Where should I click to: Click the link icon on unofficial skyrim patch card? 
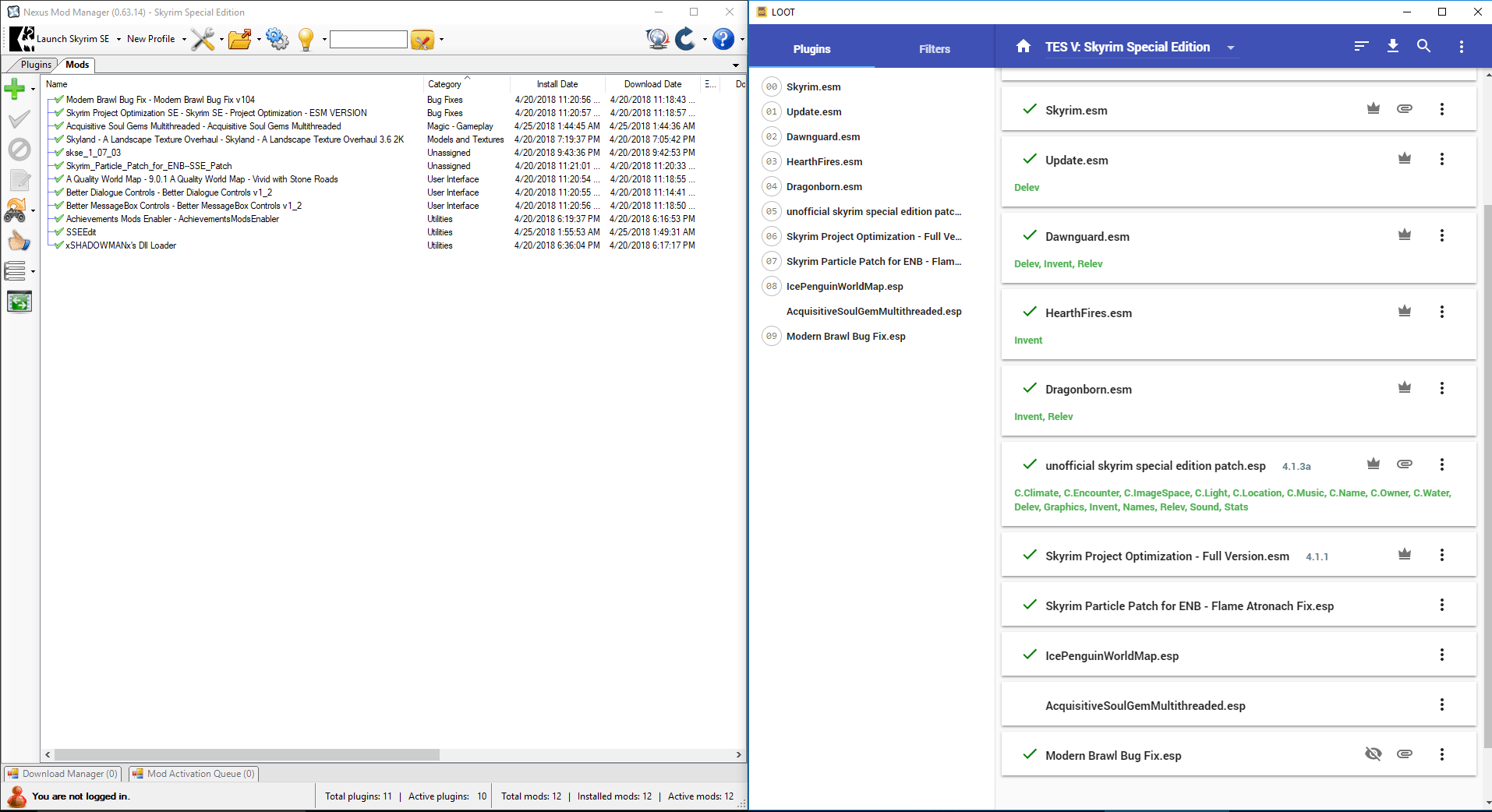click(x=1405, y=464)
